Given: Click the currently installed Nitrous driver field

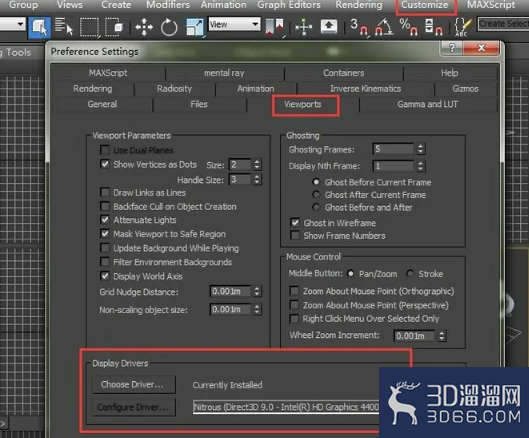Looking at the screenshot, I should click(286, 407).
